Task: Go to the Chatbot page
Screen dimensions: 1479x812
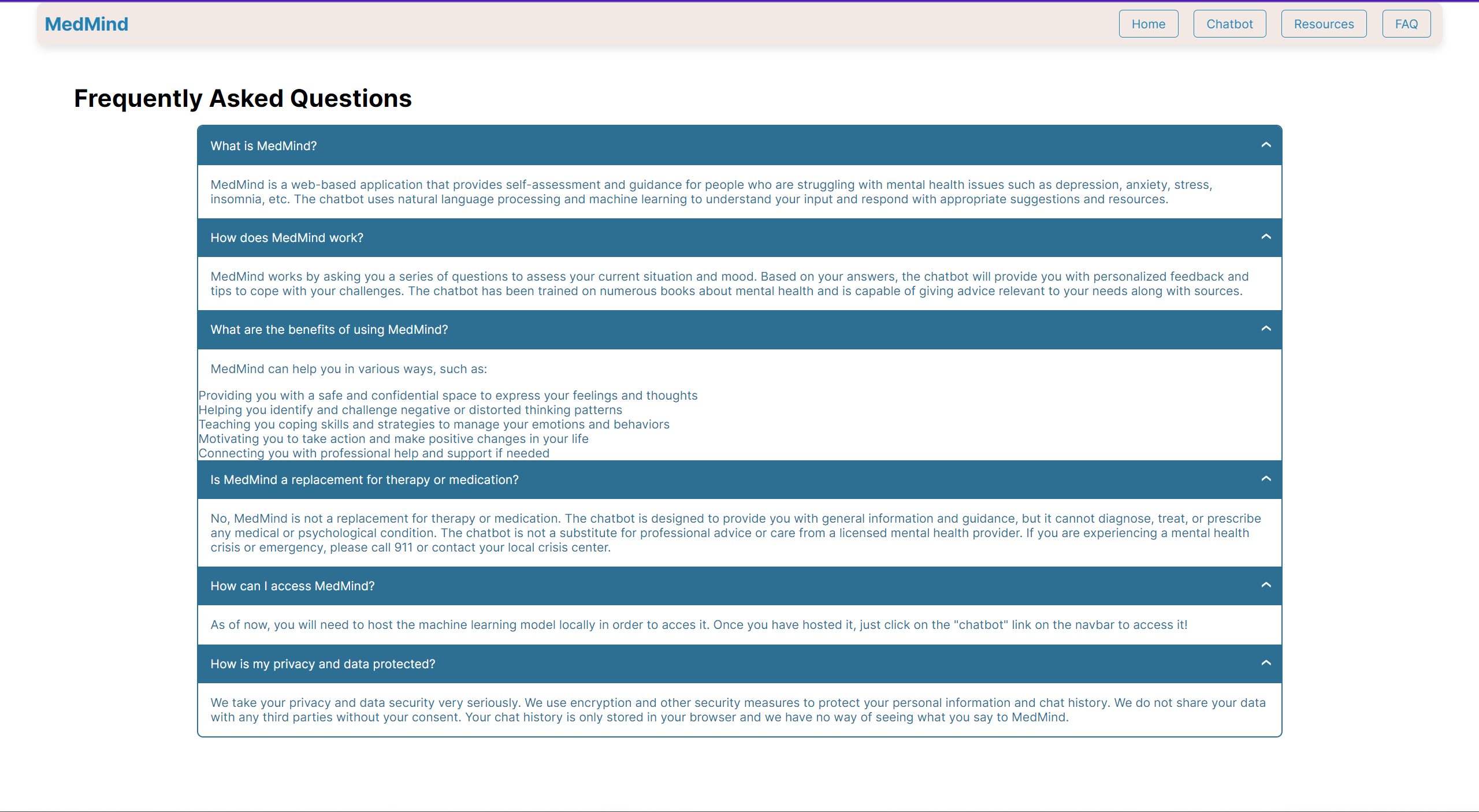Action: click(x=1229, y=24)
